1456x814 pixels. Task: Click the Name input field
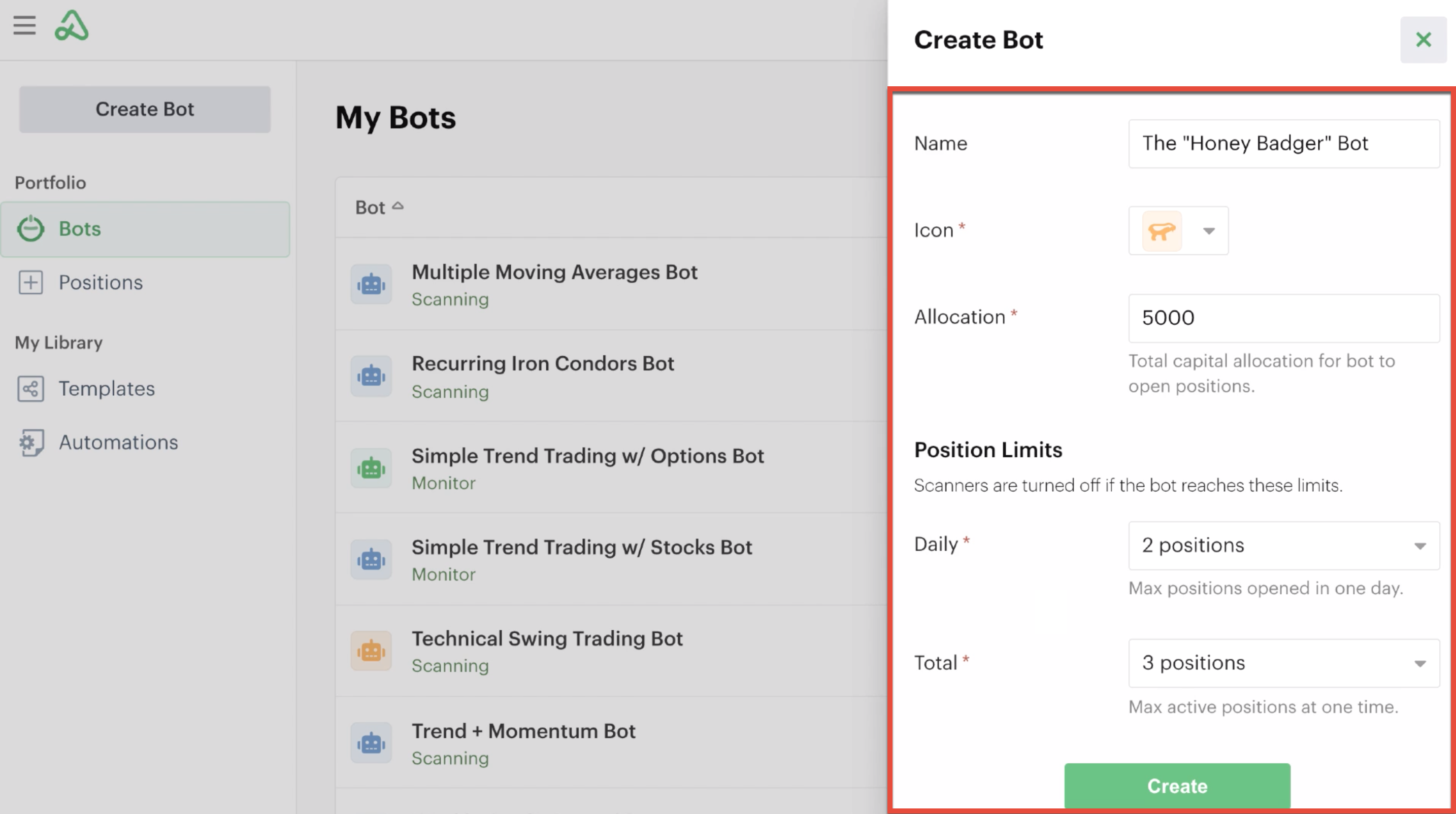[1284, 144]
